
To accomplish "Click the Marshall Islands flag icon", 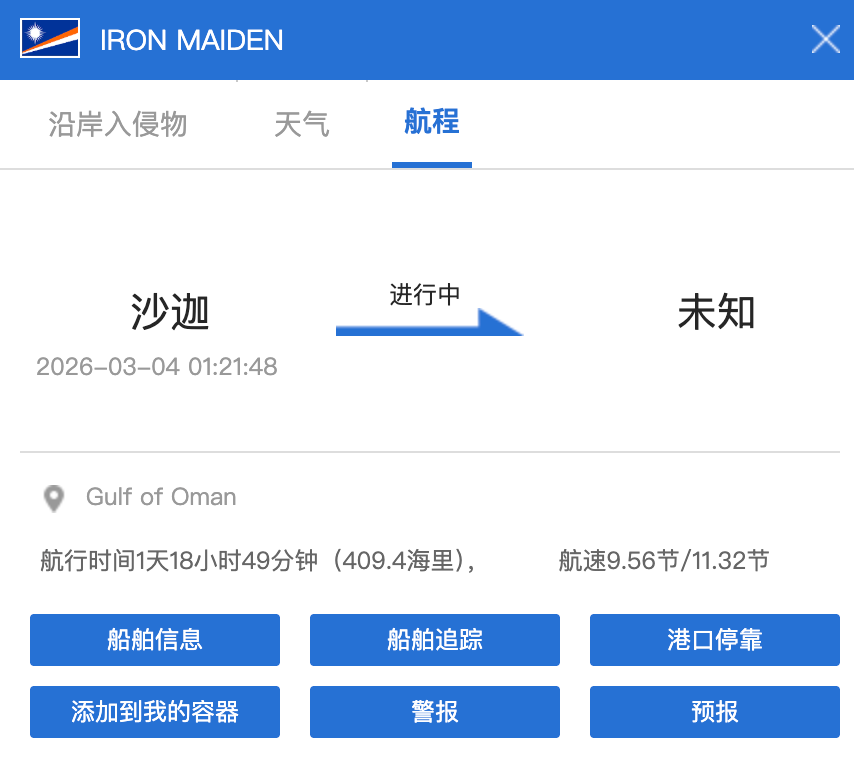I will pyautogui.click(x=50, y=39).
